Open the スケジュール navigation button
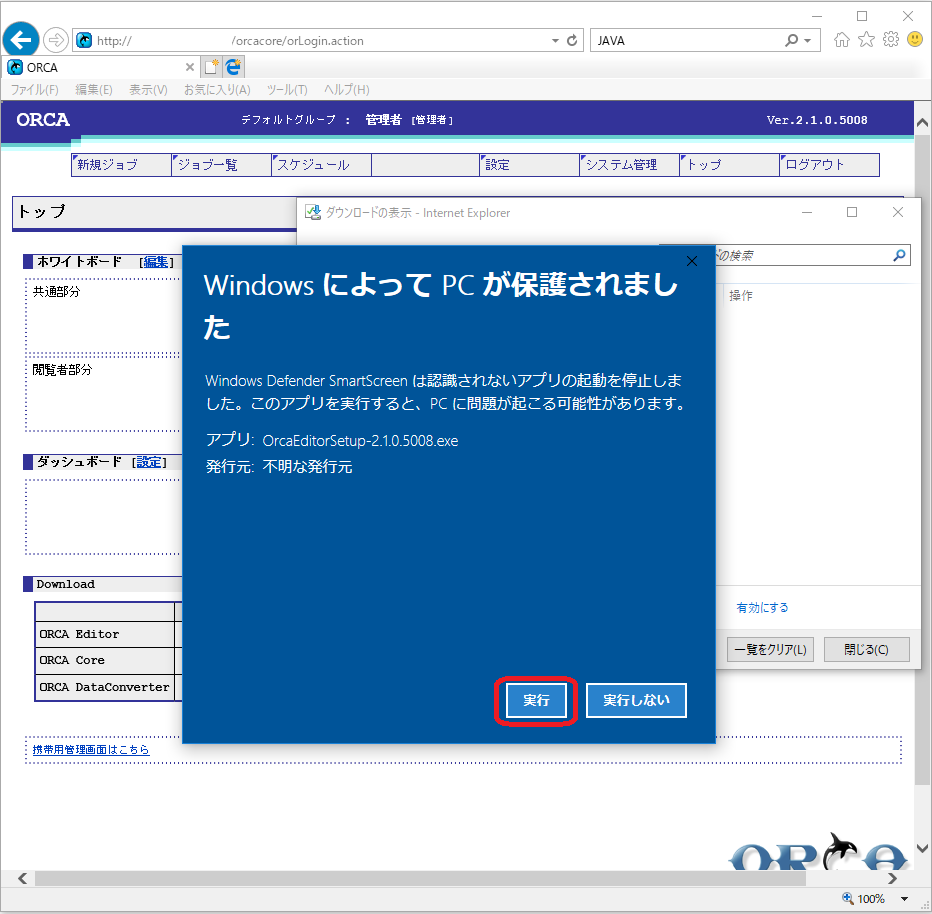The width and height of the screenshot is (932, 914). 321,165
